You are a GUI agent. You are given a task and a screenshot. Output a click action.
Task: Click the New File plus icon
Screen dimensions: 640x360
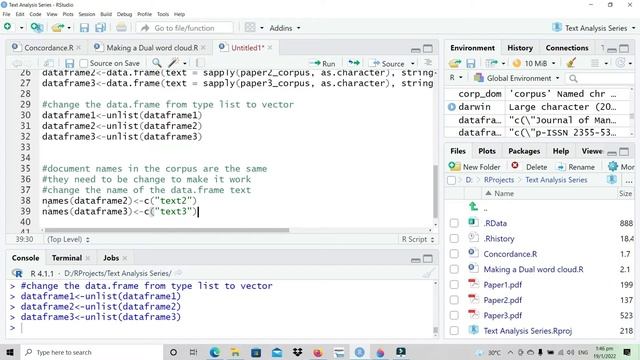pos(7,27)
